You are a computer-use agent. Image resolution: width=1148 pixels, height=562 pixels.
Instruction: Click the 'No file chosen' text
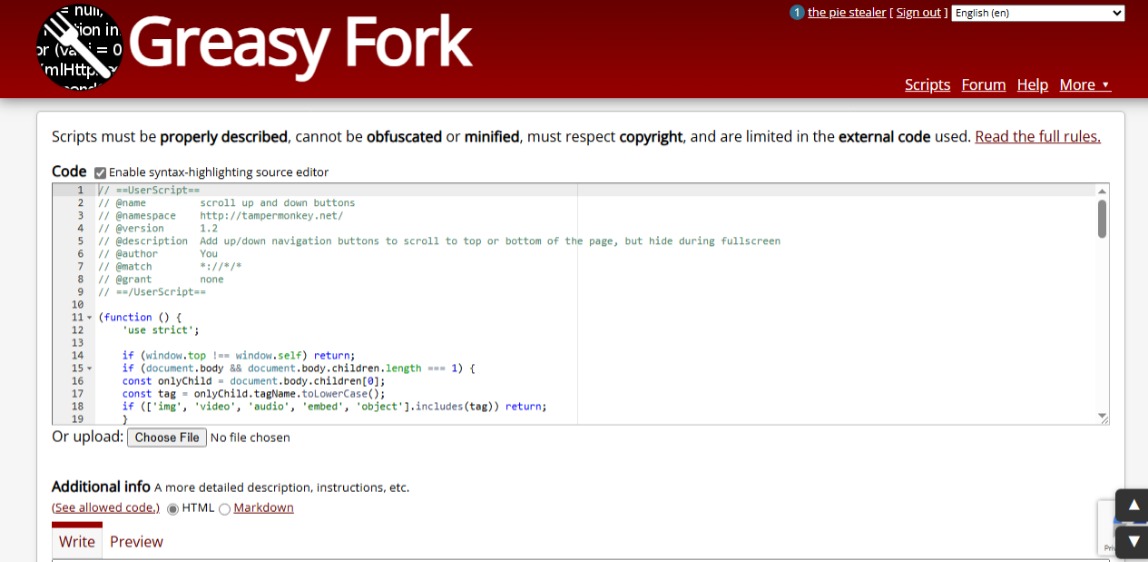(250, 438)
